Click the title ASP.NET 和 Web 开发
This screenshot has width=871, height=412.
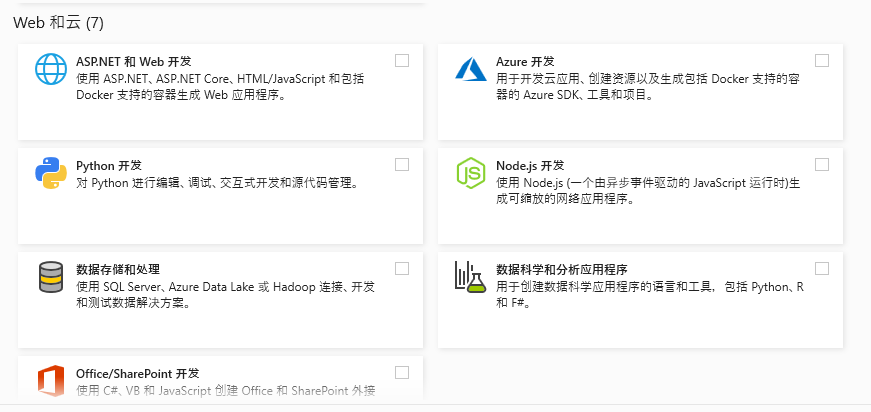point(134,62)
